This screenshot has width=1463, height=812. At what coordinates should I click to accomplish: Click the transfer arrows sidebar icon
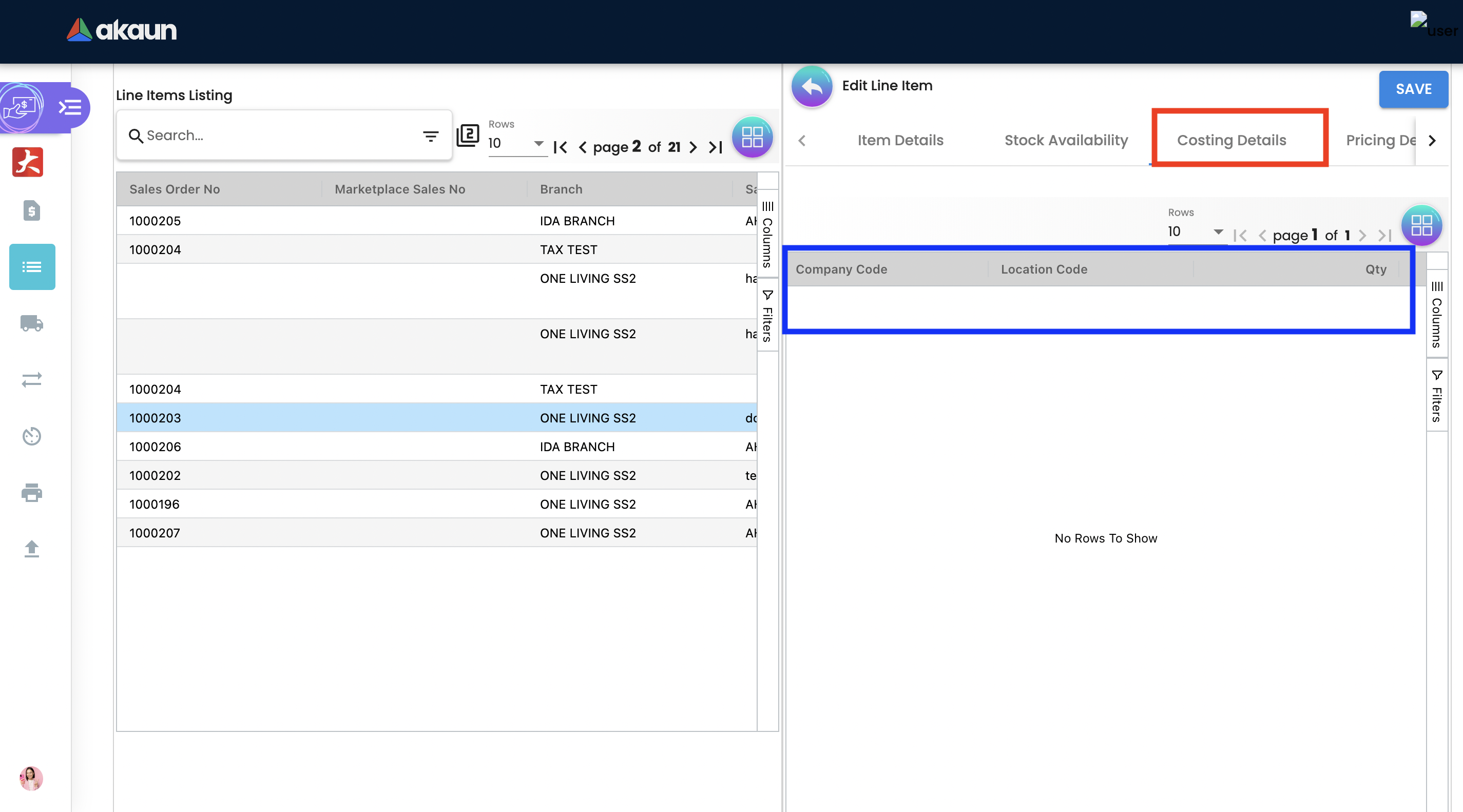pyautogui.click(x=31, y=379)
